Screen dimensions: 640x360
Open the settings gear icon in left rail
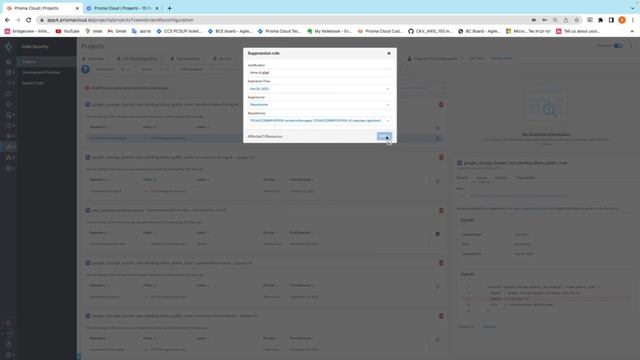[8, 168]
